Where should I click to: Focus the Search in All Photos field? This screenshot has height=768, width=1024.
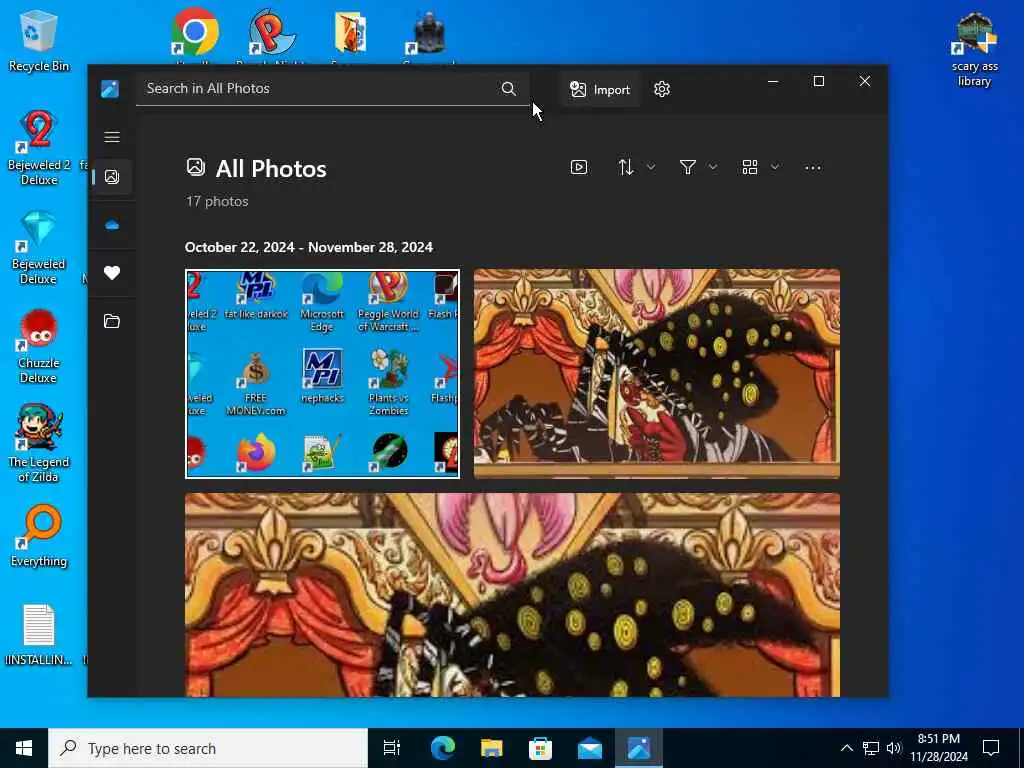click(x=332, y=89)
